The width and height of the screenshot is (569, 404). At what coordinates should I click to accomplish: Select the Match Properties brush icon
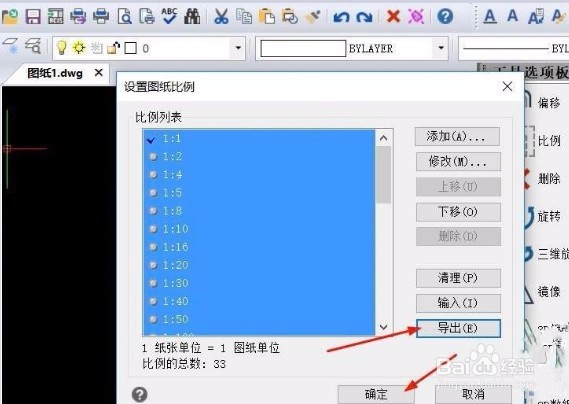tap(312, 16)
